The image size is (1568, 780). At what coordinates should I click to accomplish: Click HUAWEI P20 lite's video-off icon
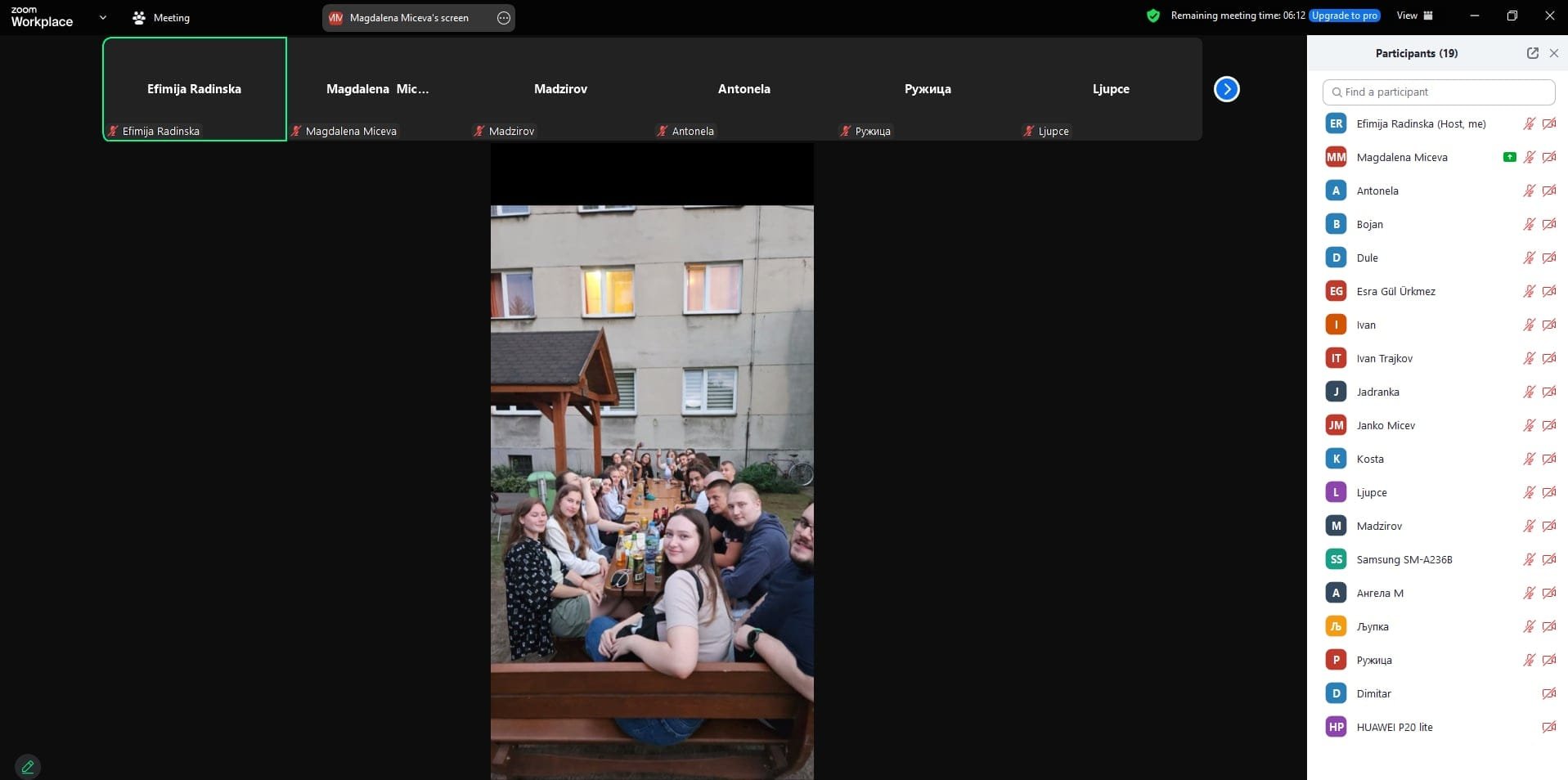(x=1549, y=728)
